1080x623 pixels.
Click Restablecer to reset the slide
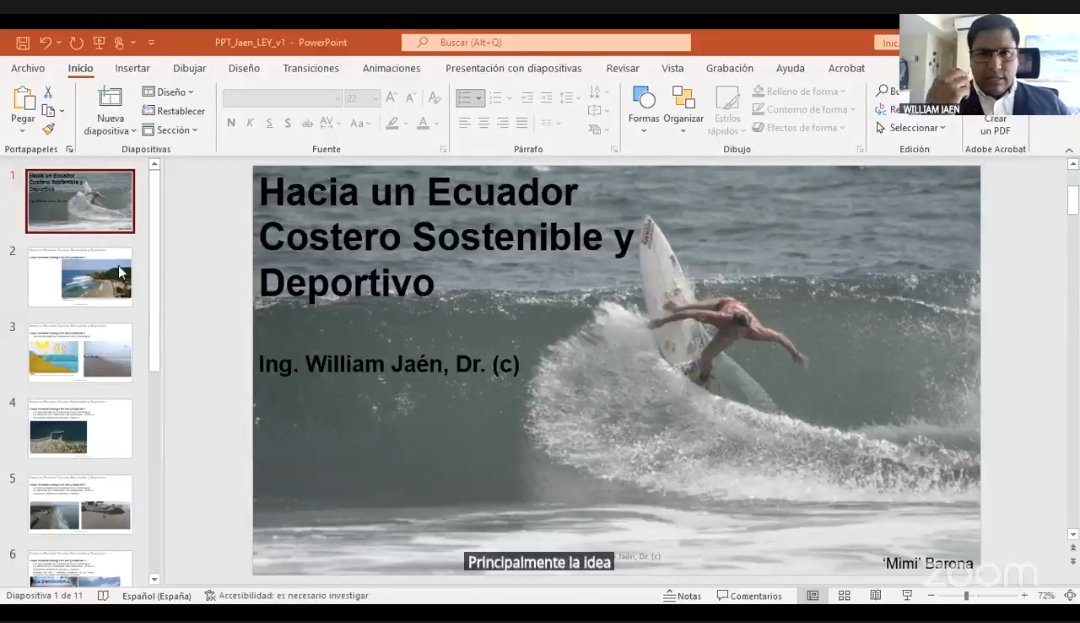point(174,111)
